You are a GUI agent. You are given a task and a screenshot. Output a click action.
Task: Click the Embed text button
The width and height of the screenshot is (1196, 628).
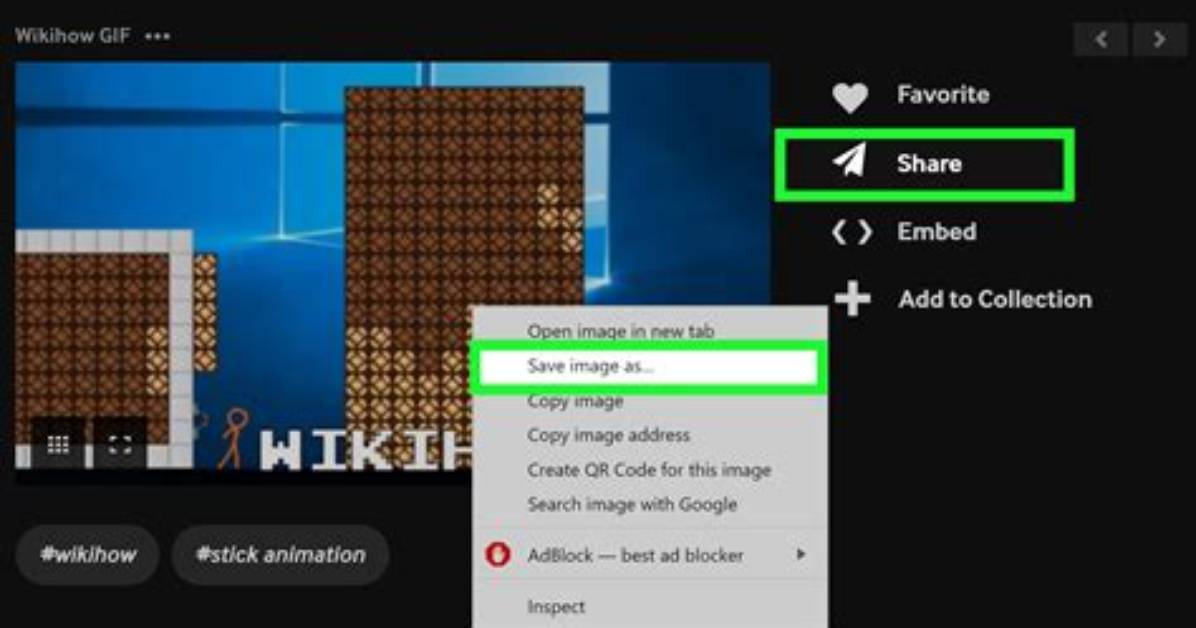[936, 231]
